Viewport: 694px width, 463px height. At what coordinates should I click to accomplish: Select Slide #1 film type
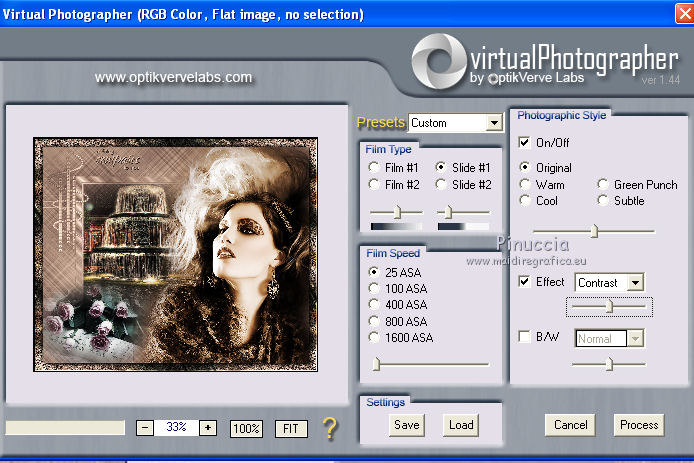(x=440, y=167)
